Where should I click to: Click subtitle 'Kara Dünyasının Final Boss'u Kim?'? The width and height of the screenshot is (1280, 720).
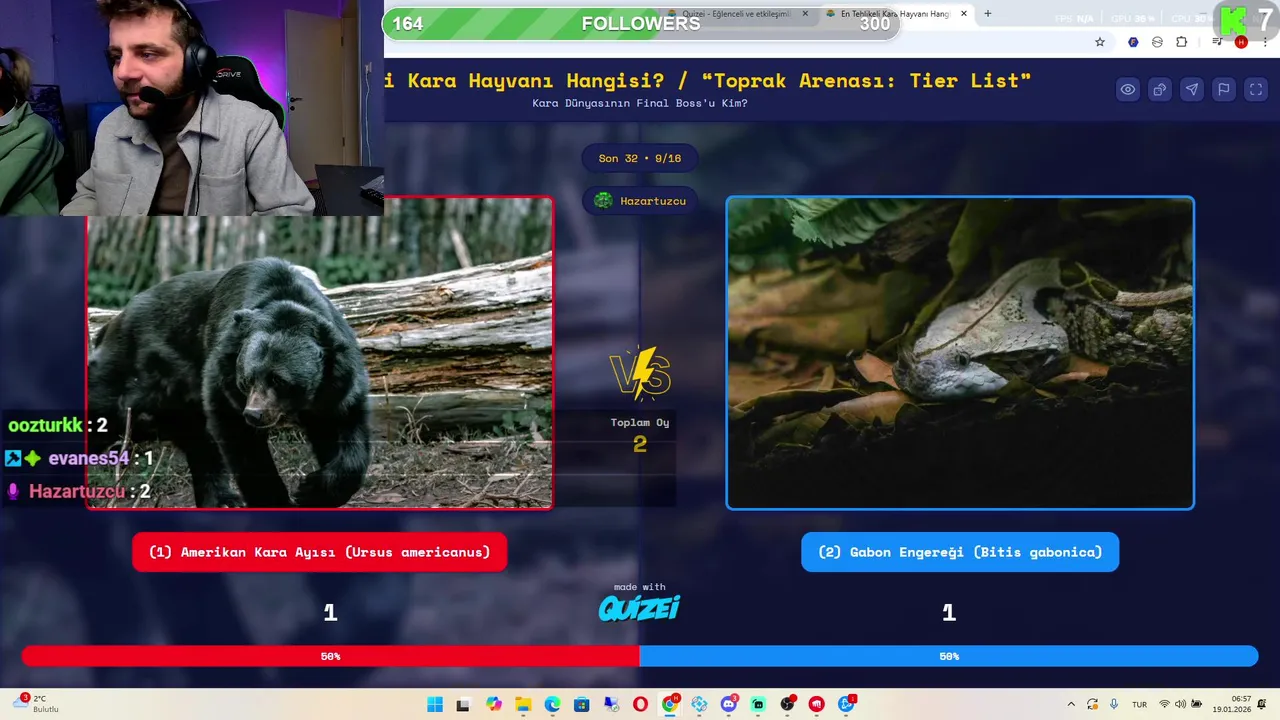pos(640,103)
